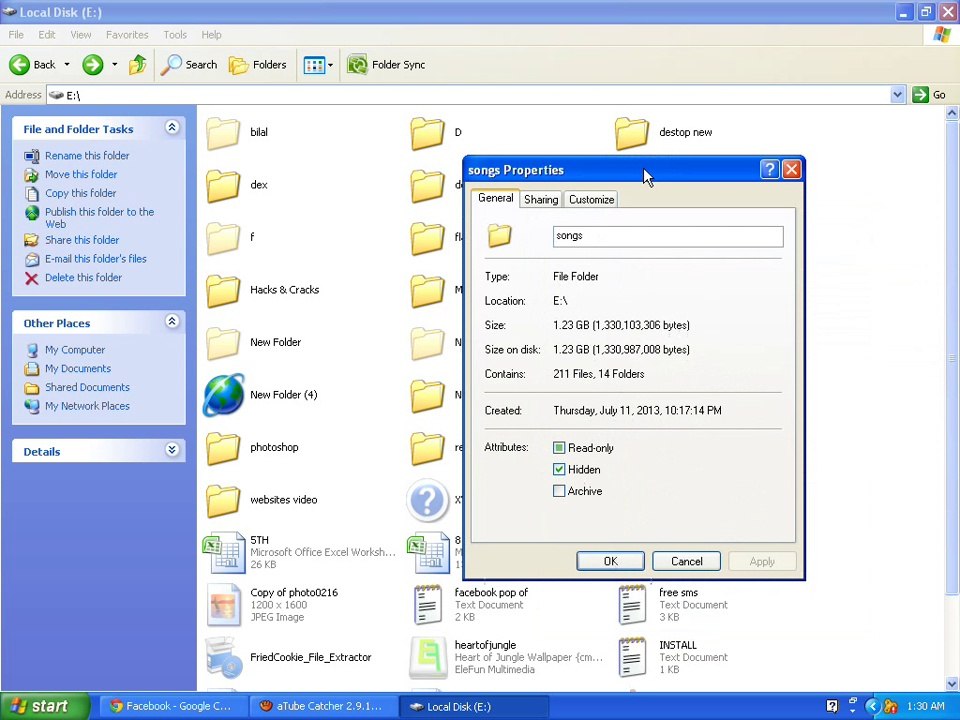Click the songs folder name field

coord(668,236)
